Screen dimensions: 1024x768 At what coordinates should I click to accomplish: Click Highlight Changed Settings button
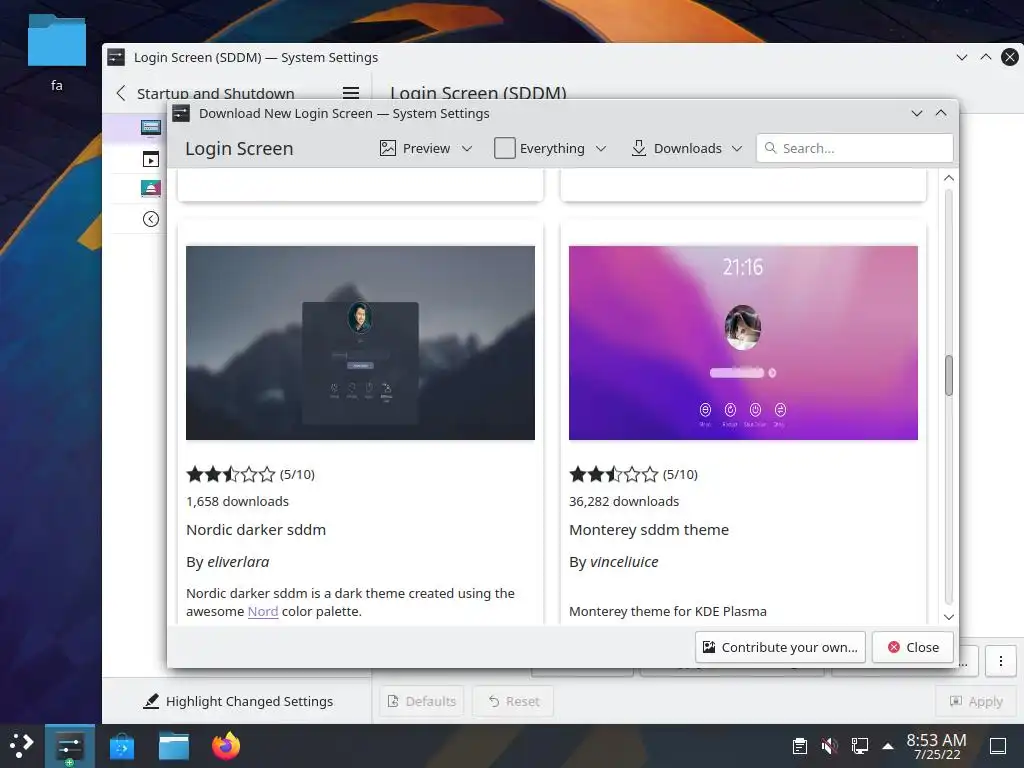coord(238,701)
